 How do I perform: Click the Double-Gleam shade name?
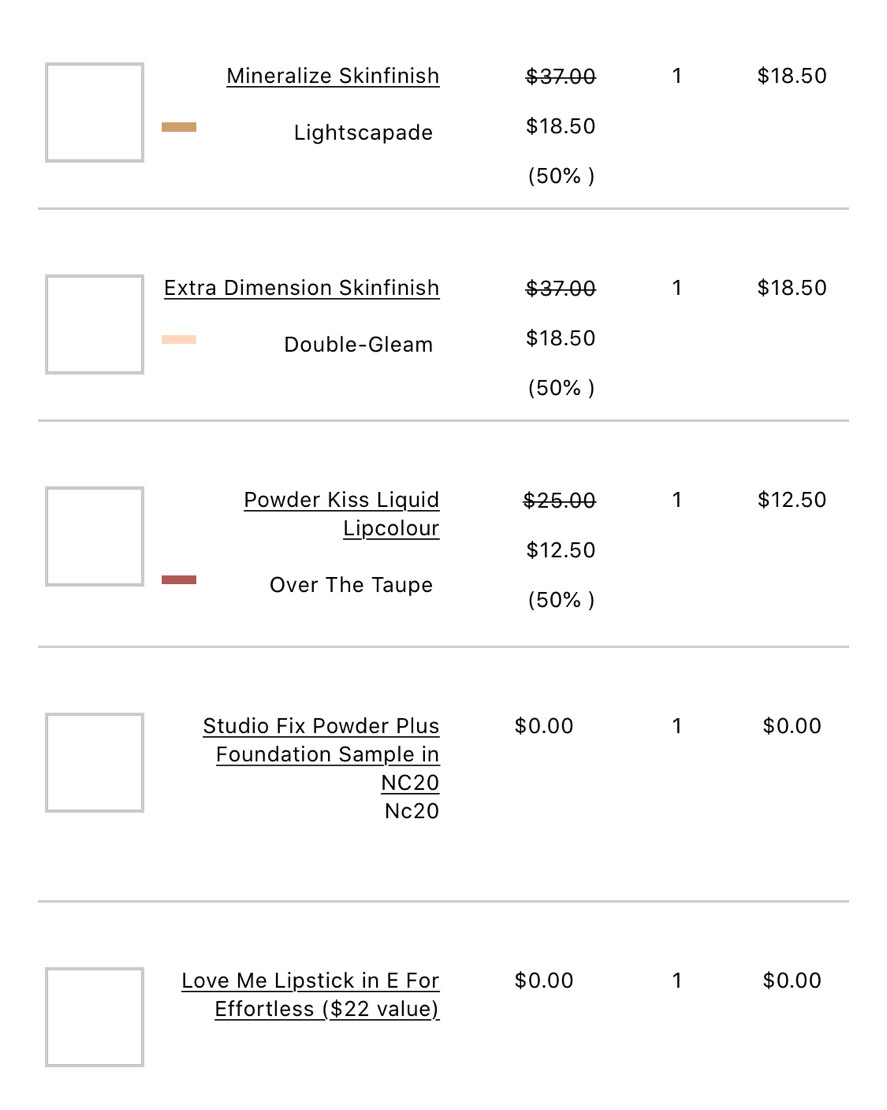tap(358, 345)
